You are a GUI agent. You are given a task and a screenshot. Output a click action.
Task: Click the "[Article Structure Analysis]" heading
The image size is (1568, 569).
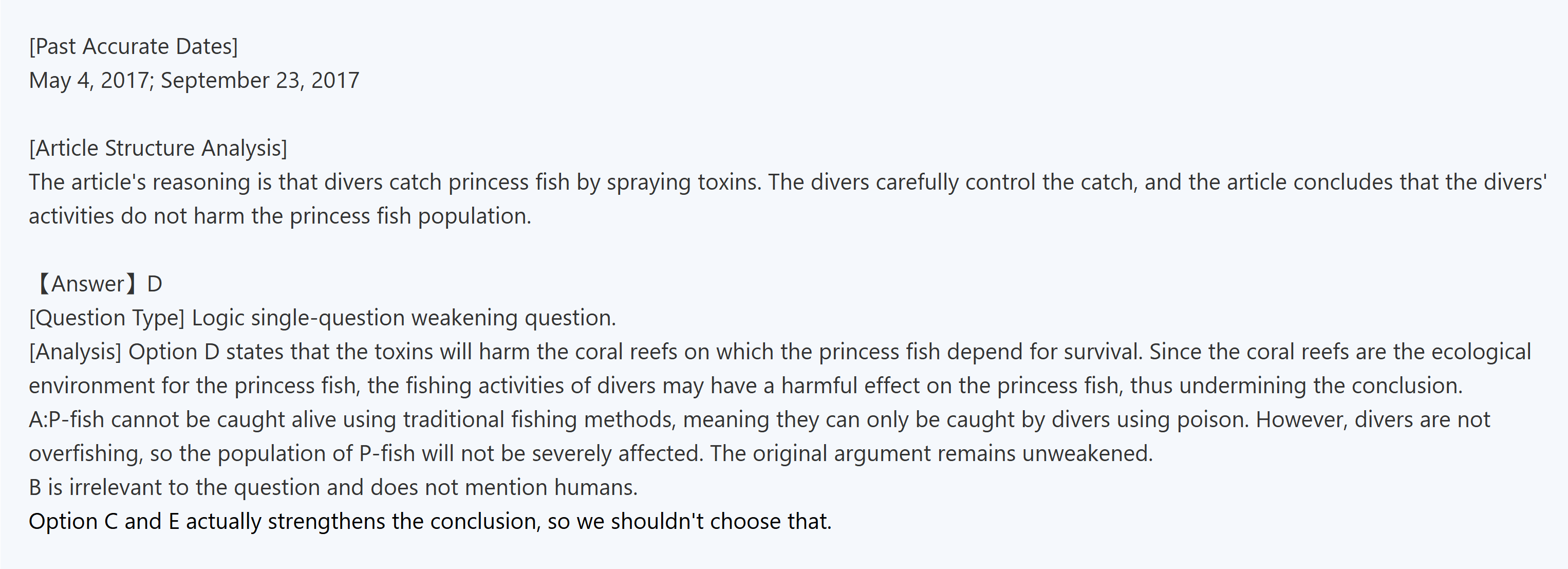pyautogui.click(x=158, y=148)
